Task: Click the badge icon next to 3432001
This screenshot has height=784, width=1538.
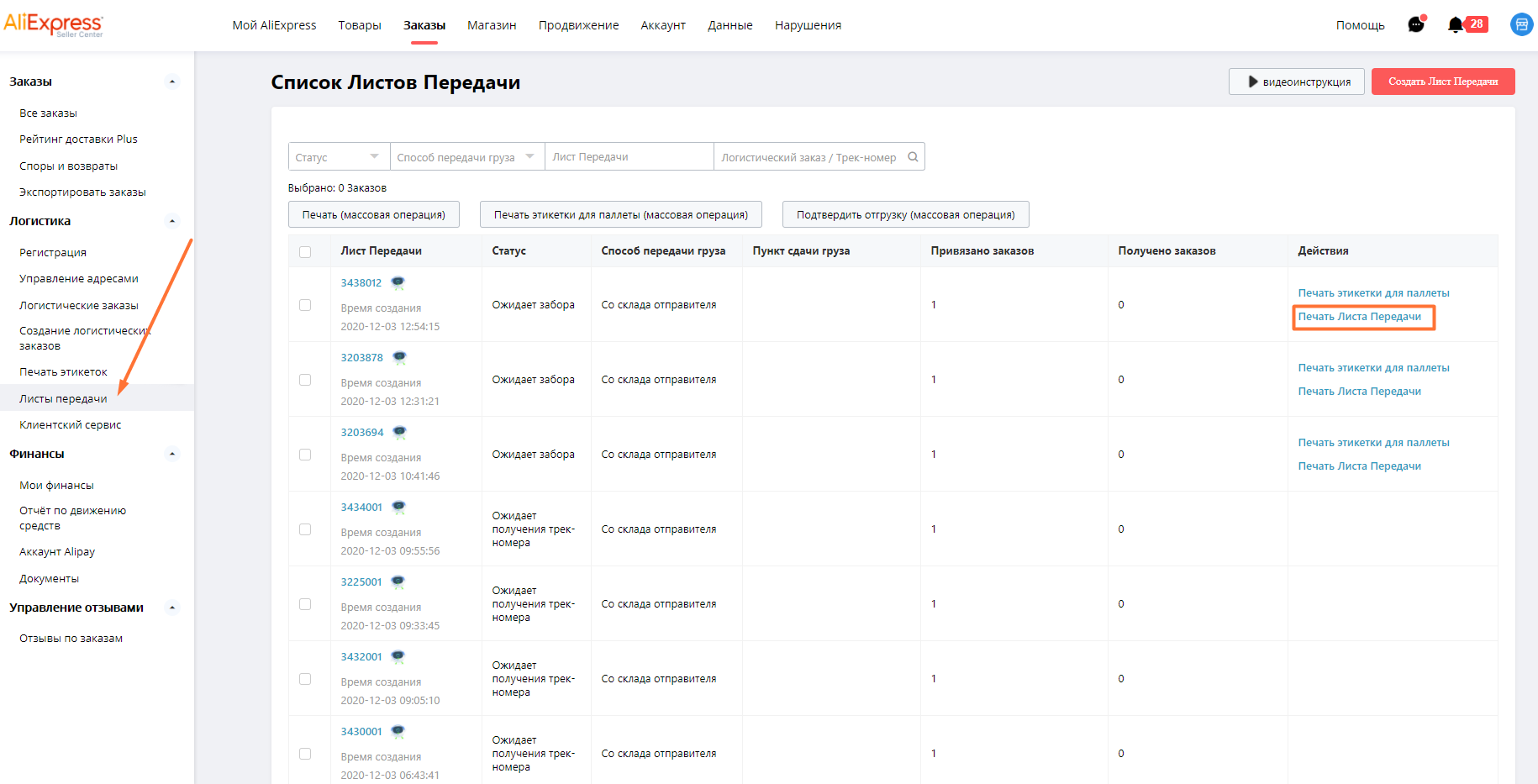Action: pos(398,656)
